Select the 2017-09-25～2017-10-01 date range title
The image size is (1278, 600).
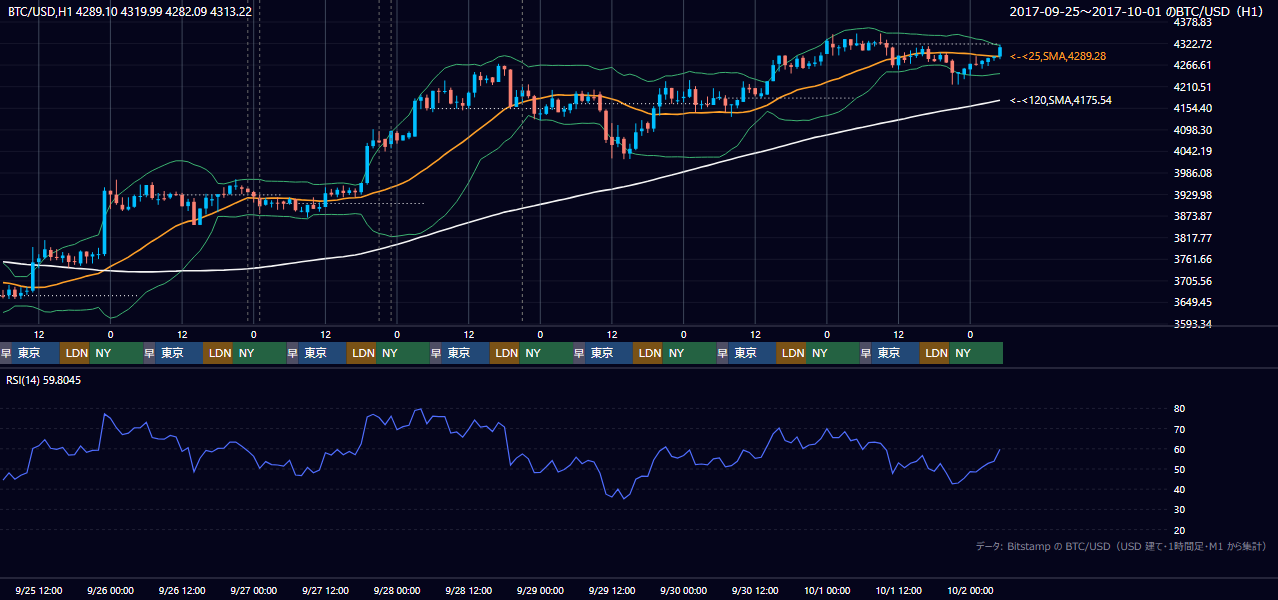1137,11
